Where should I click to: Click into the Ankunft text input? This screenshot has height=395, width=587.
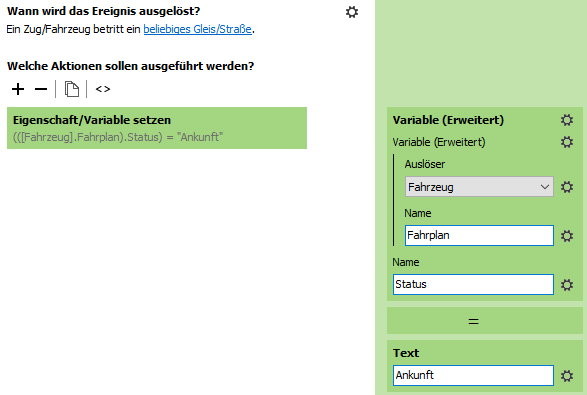pos(473,375)
